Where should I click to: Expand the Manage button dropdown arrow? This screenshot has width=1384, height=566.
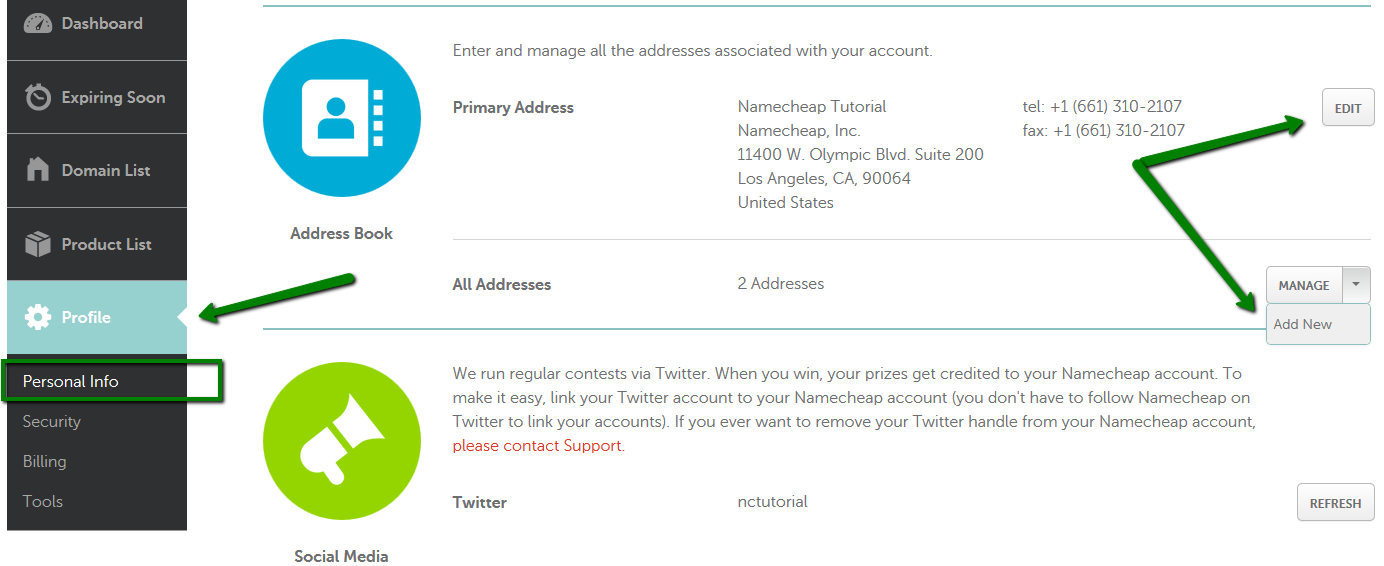point(1356,285)
